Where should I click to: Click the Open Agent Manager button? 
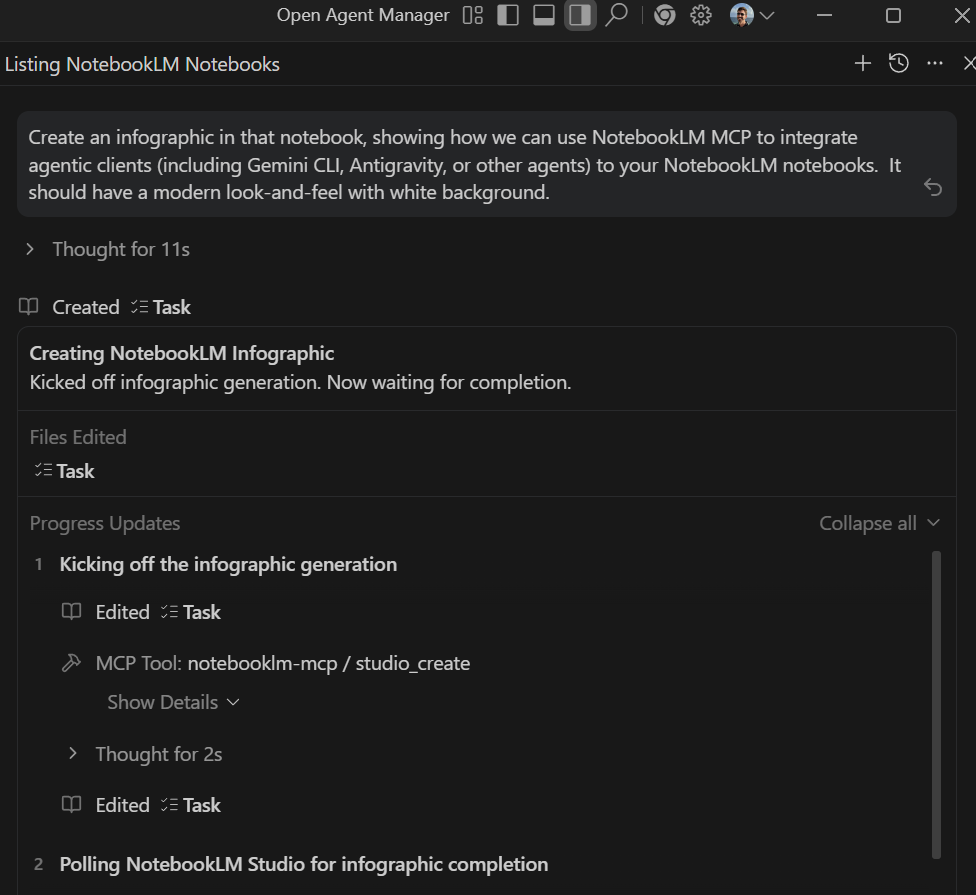pos(363,15)
